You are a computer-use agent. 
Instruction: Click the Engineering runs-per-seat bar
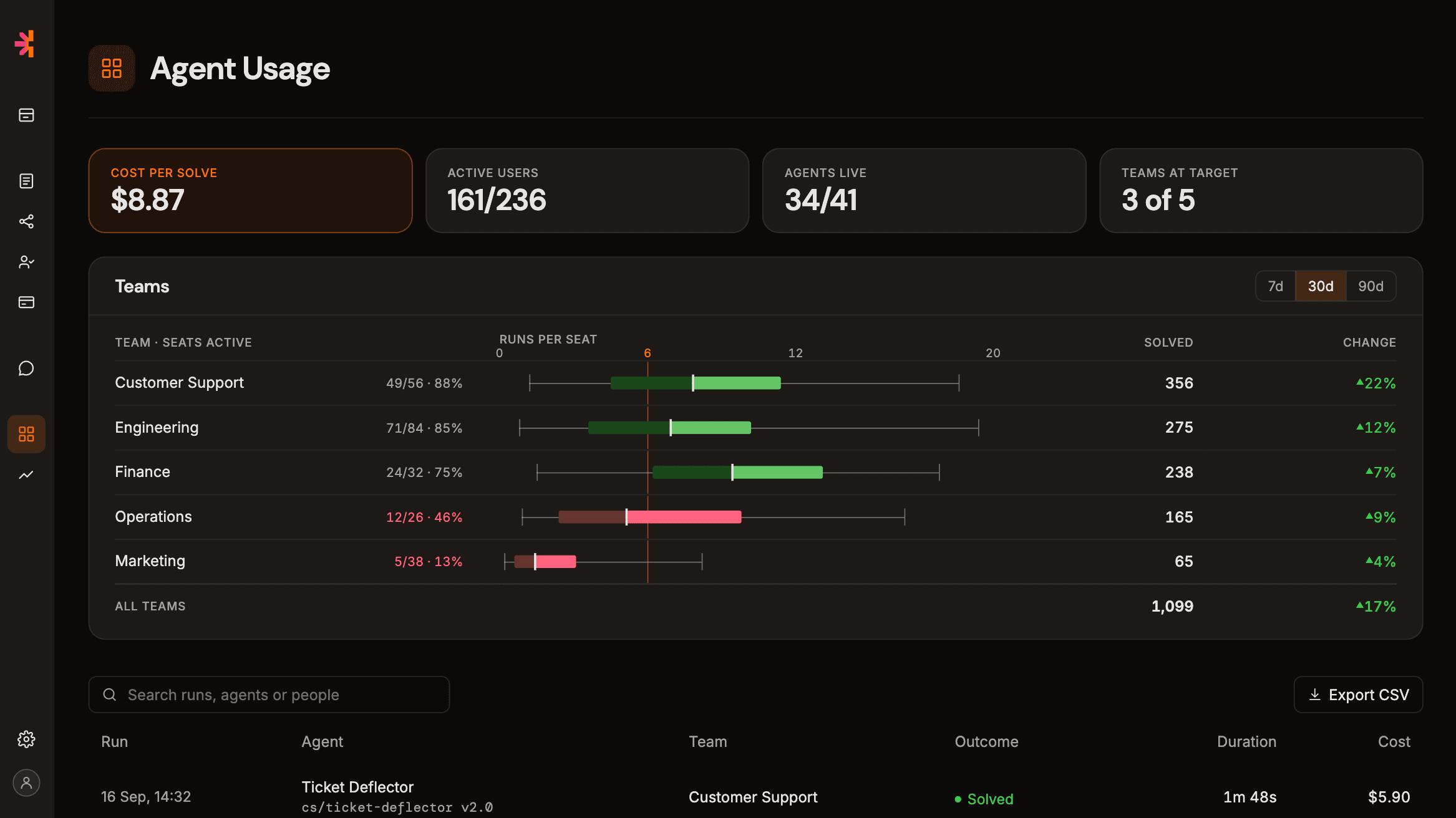(x=669, y=428)
